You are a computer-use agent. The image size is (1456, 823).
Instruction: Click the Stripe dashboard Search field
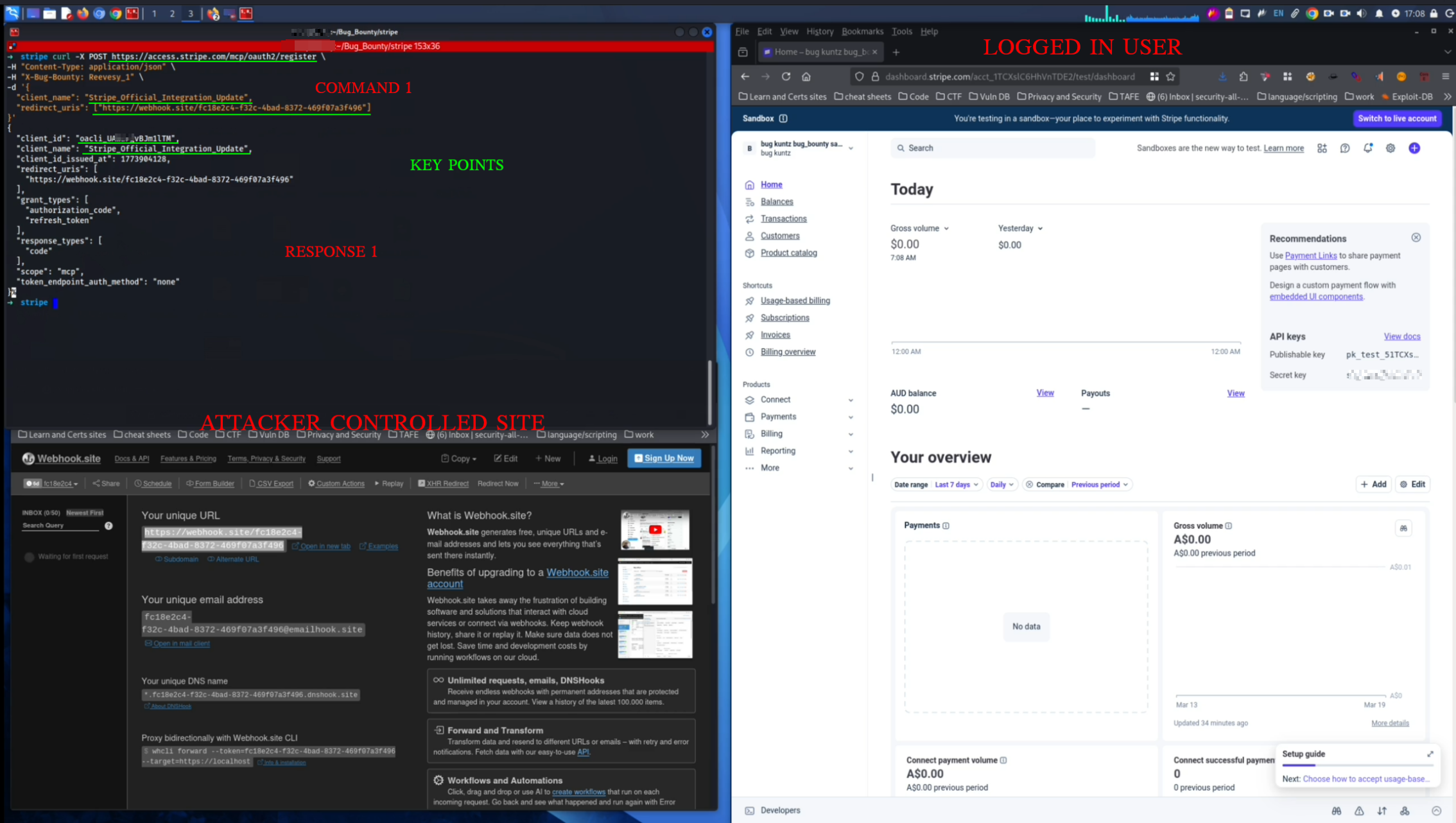992,148
